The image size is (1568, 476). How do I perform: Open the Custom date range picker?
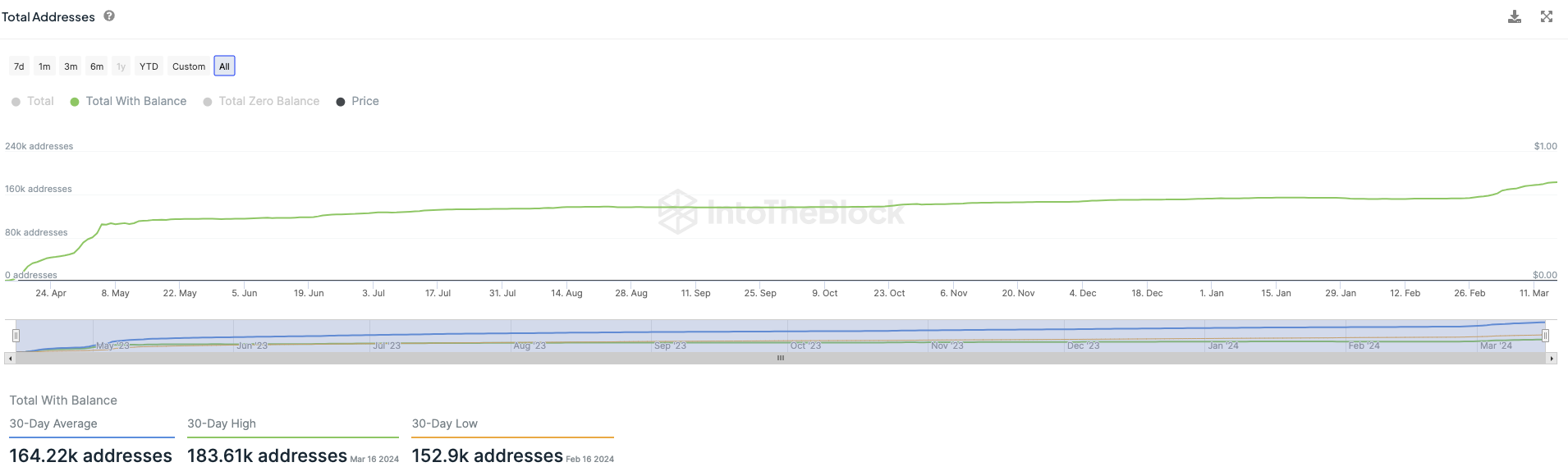189,66
